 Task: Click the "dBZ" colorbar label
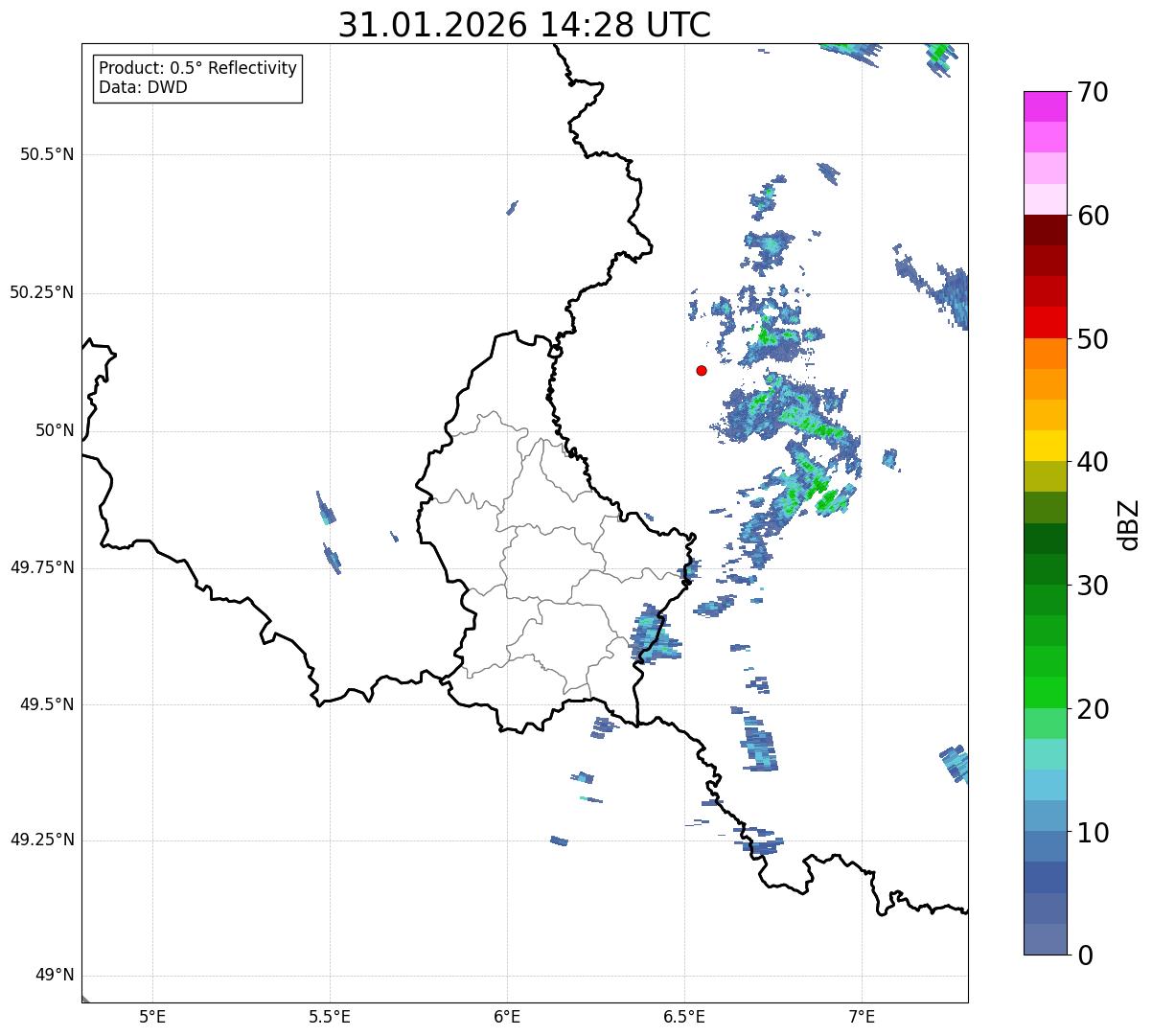pos(1129,523)
